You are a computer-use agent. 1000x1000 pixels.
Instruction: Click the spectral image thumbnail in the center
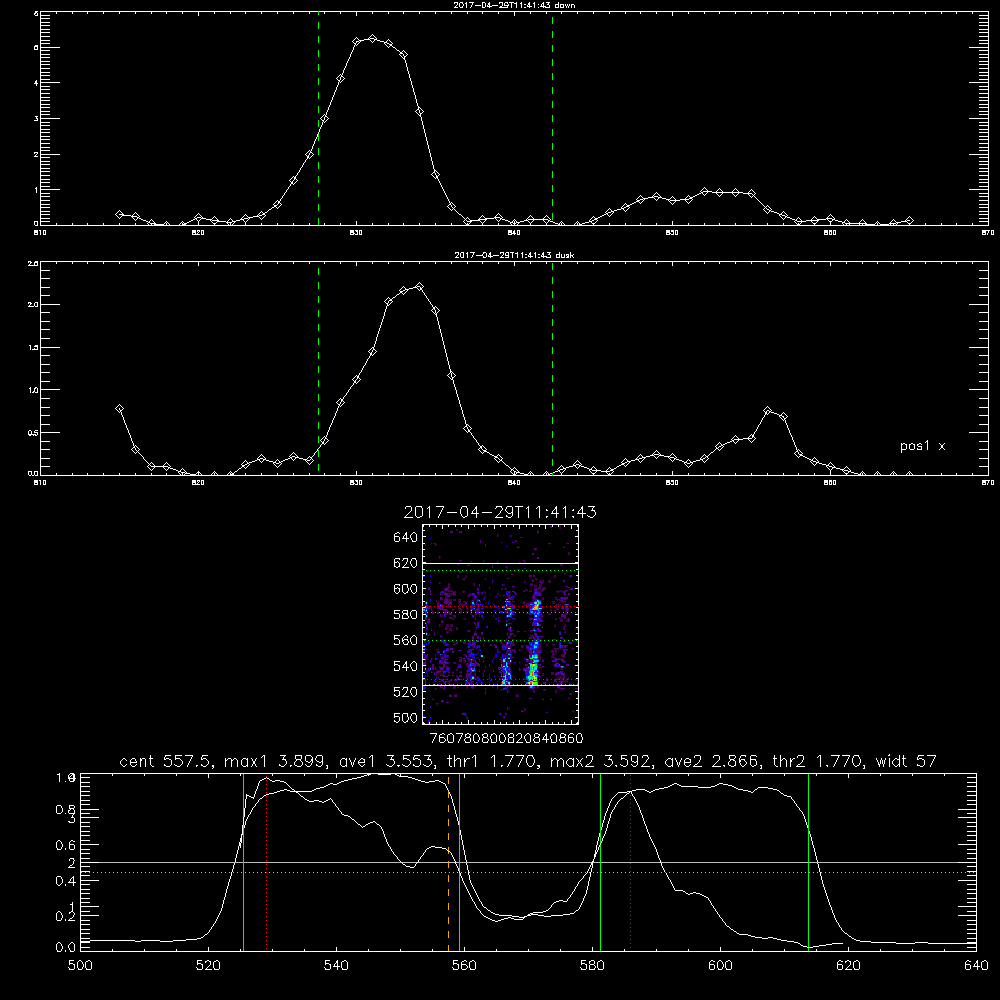(x=501, y=624)
